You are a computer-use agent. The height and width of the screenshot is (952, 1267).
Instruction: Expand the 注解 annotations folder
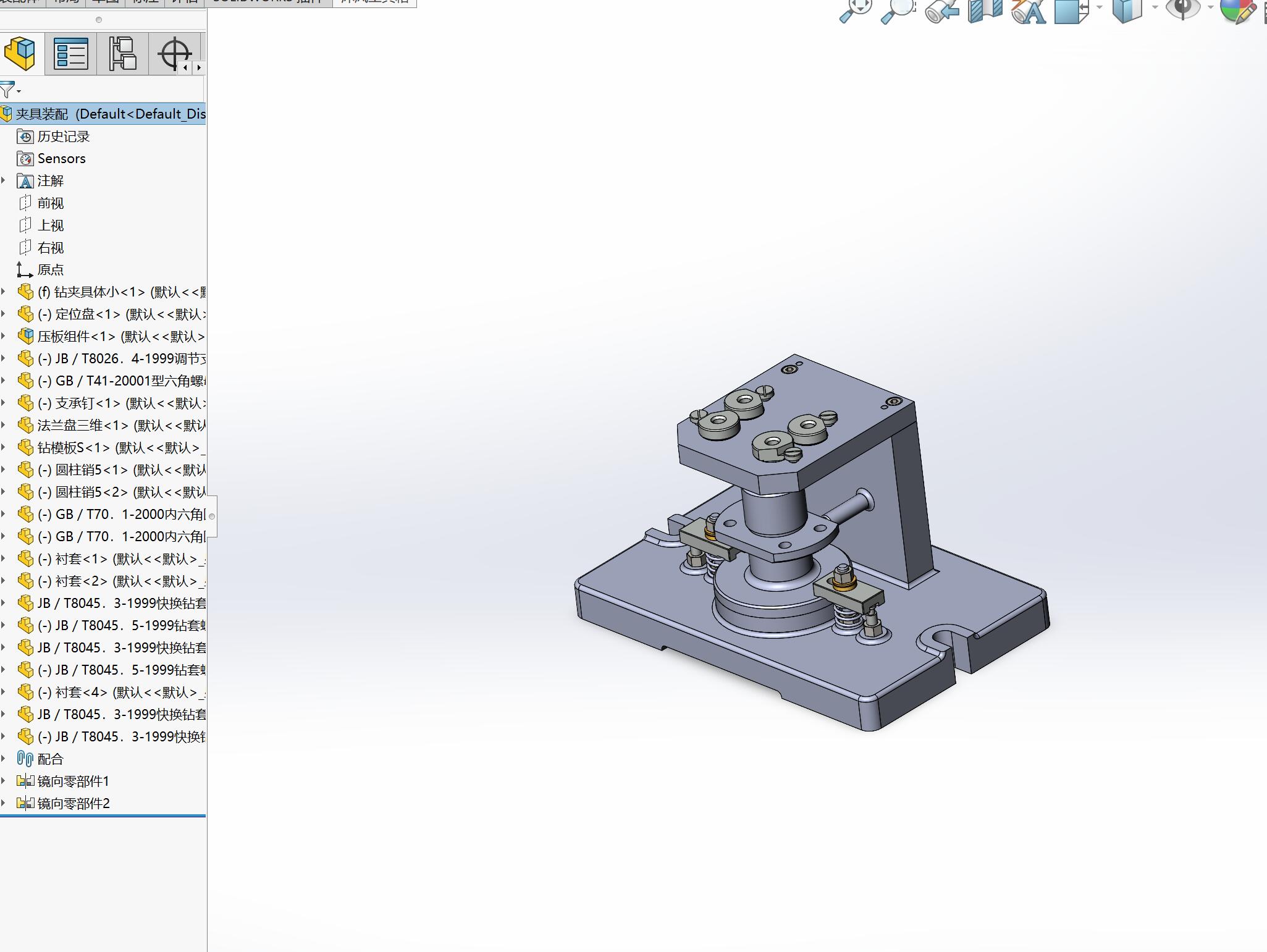(4, 180)
